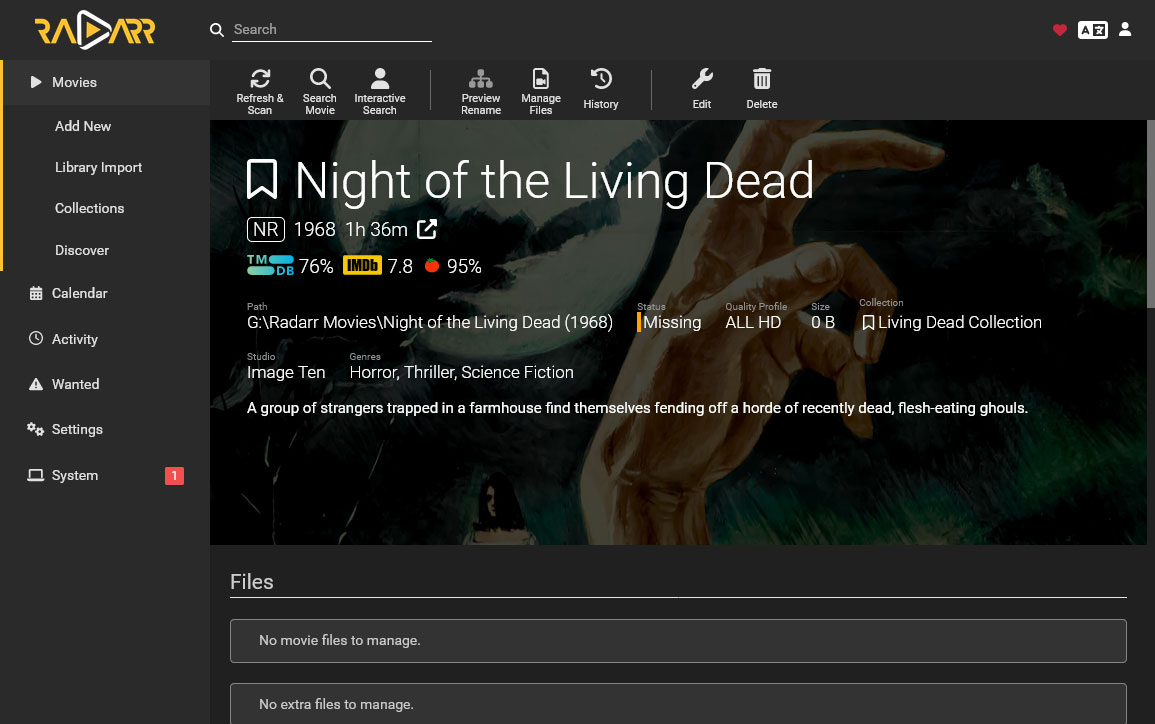Viewport: 1155px width, 724px height.
Task: Open Collections in sidebar
Action: pos(89,208)
